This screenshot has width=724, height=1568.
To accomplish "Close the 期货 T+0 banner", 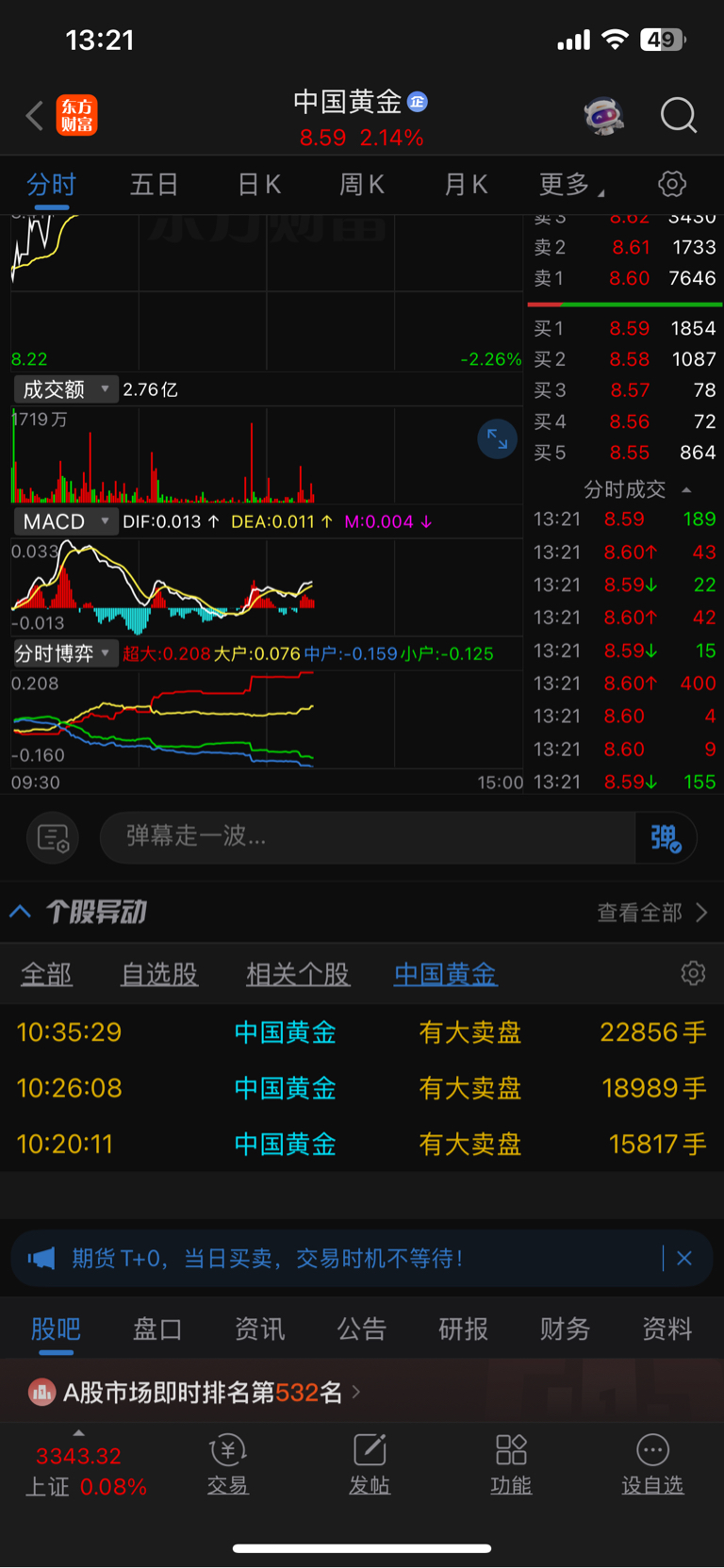I will (x=684, y=1258).
